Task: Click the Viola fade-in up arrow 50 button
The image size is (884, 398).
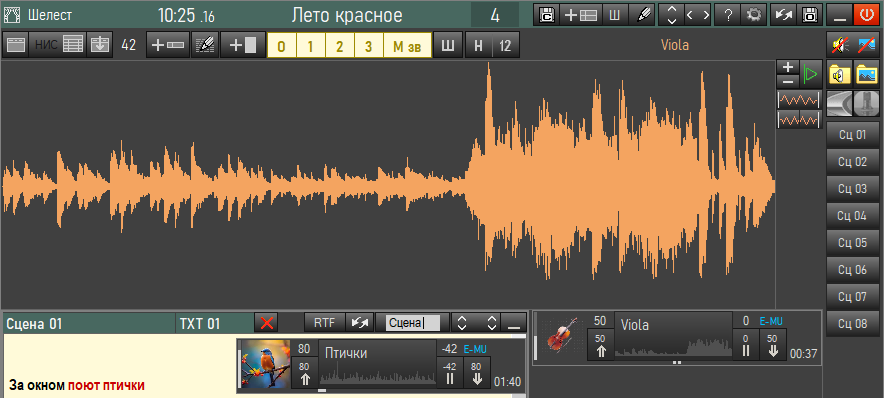Action: click(600, 344)
